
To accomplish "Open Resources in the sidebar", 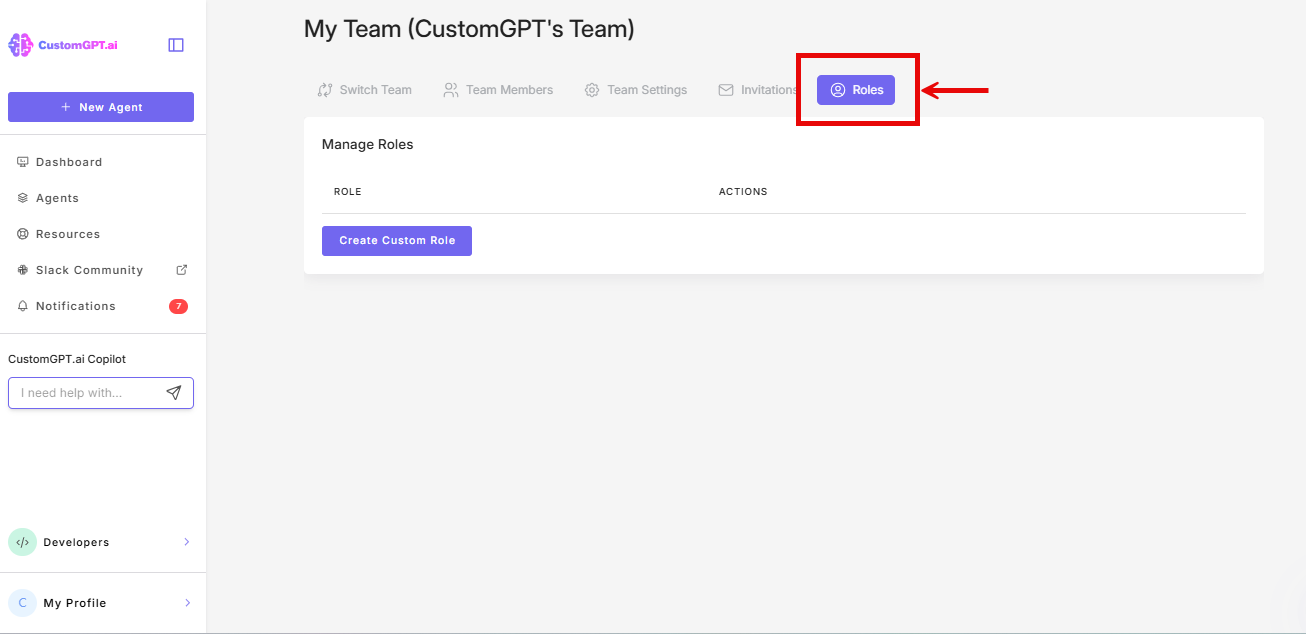I will [22, 233].
